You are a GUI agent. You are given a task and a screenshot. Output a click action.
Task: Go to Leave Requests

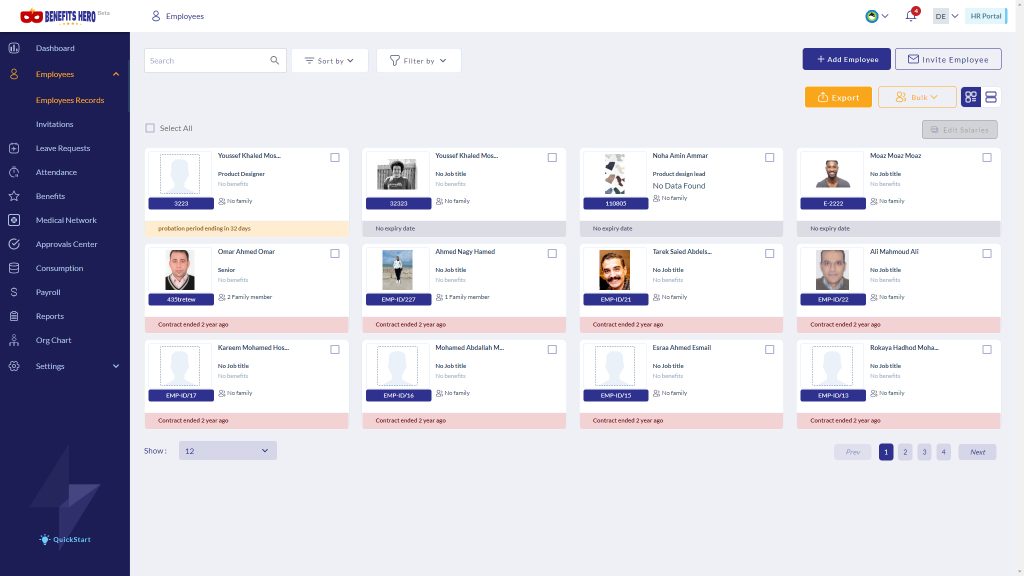[x=63, y=148]
